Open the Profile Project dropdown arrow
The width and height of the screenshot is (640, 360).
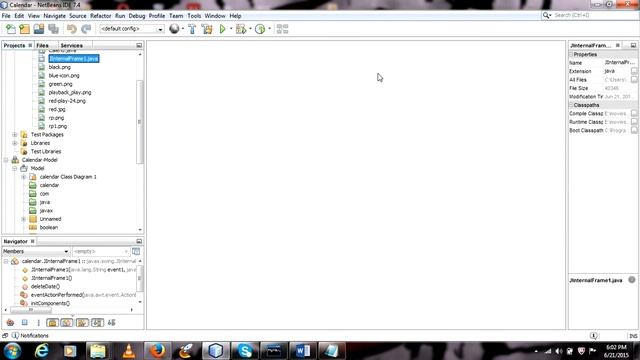(269, 29)
